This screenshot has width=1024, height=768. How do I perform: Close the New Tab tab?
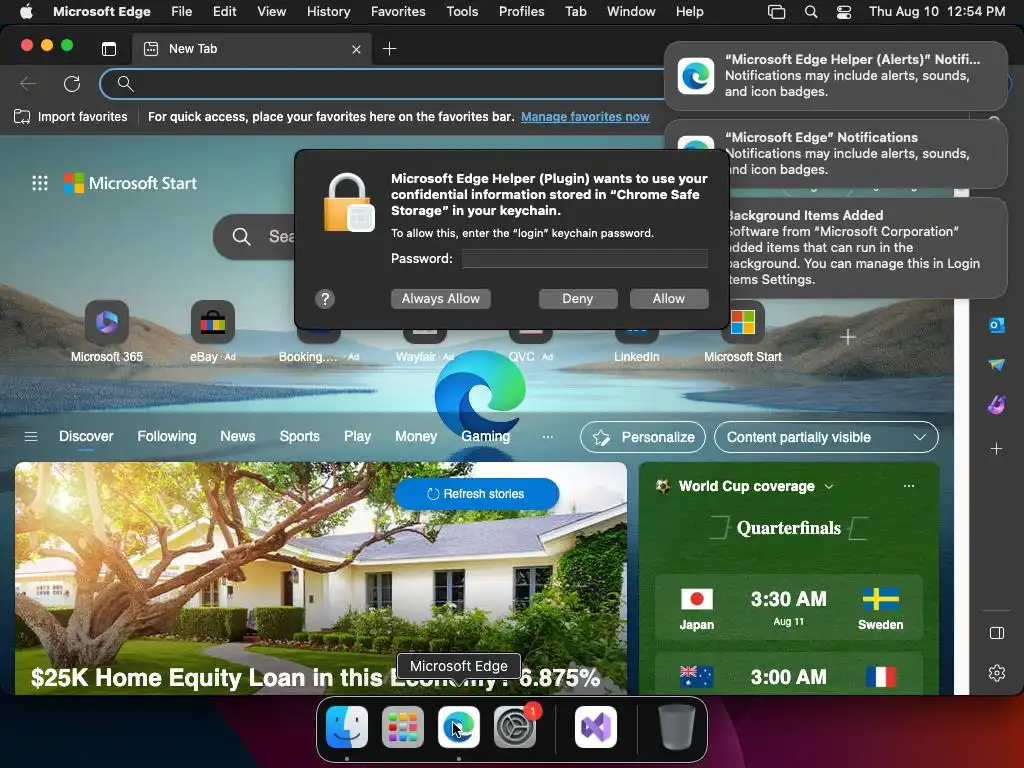pyautogui.click(x=356, y=49)
